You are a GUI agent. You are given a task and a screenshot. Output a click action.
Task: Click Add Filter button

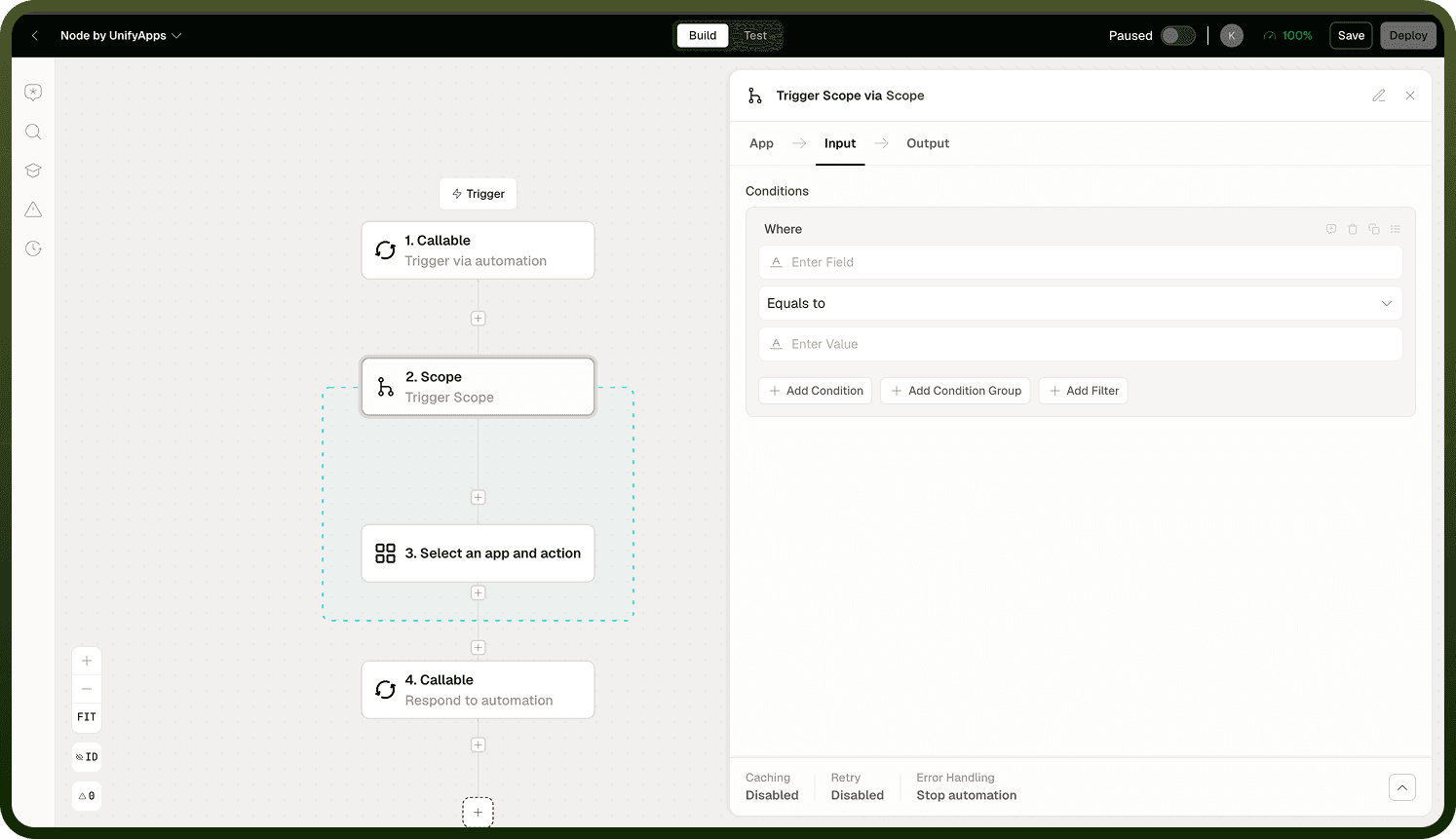[x=1083, y=391]
